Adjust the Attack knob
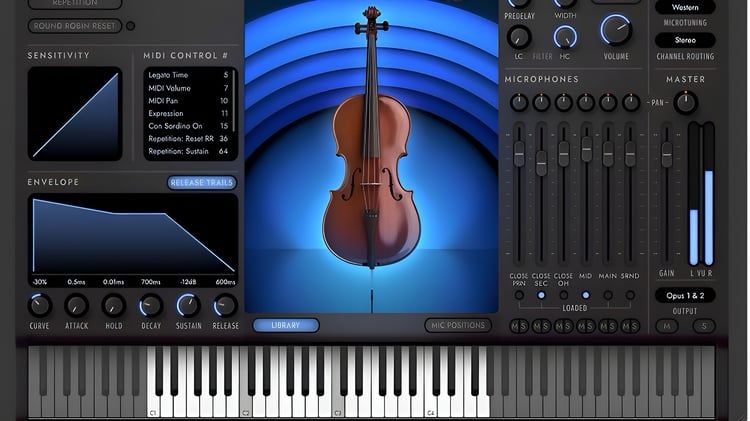The width and height of the screenshot is (750, 421). pos(77,305)
